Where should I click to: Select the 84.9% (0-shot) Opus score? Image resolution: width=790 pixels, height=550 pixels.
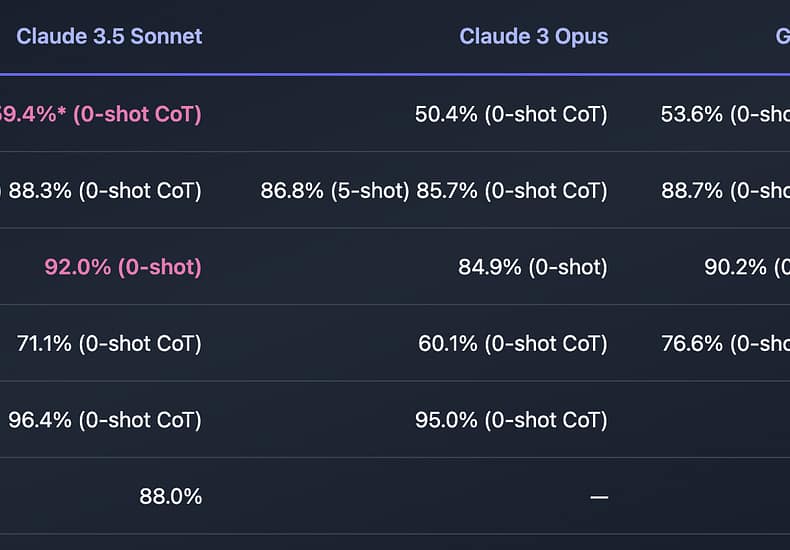(533, 267)
